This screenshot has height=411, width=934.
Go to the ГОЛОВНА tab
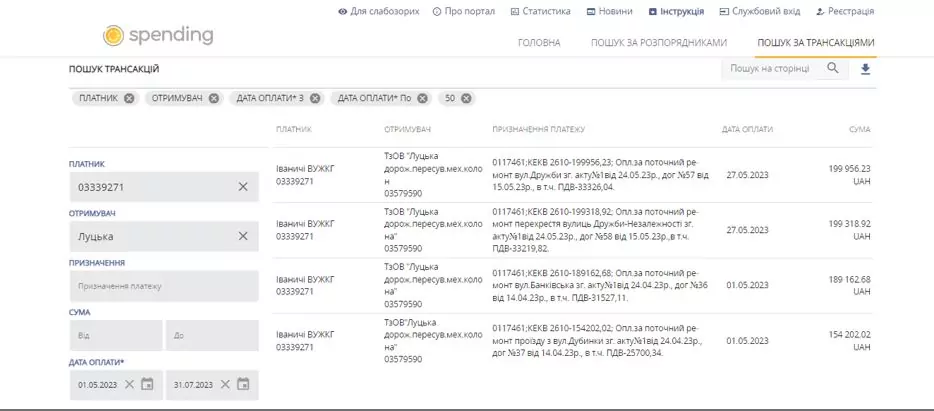pyautogui.click(x=539, y=43)
